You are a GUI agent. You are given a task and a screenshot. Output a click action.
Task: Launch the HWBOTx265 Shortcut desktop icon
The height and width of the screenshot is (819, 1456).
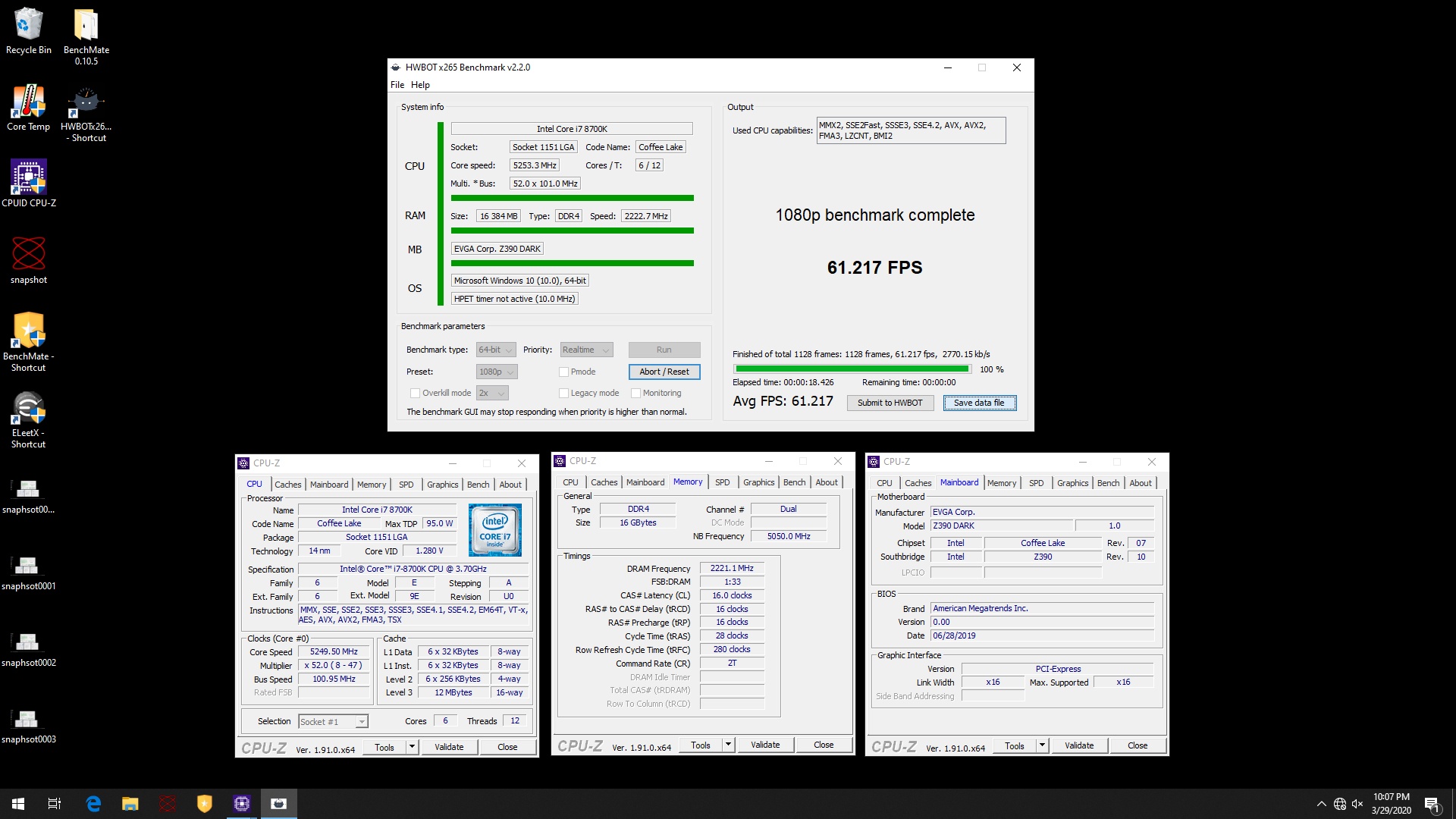pyautogui.click(x=86, y=114)
